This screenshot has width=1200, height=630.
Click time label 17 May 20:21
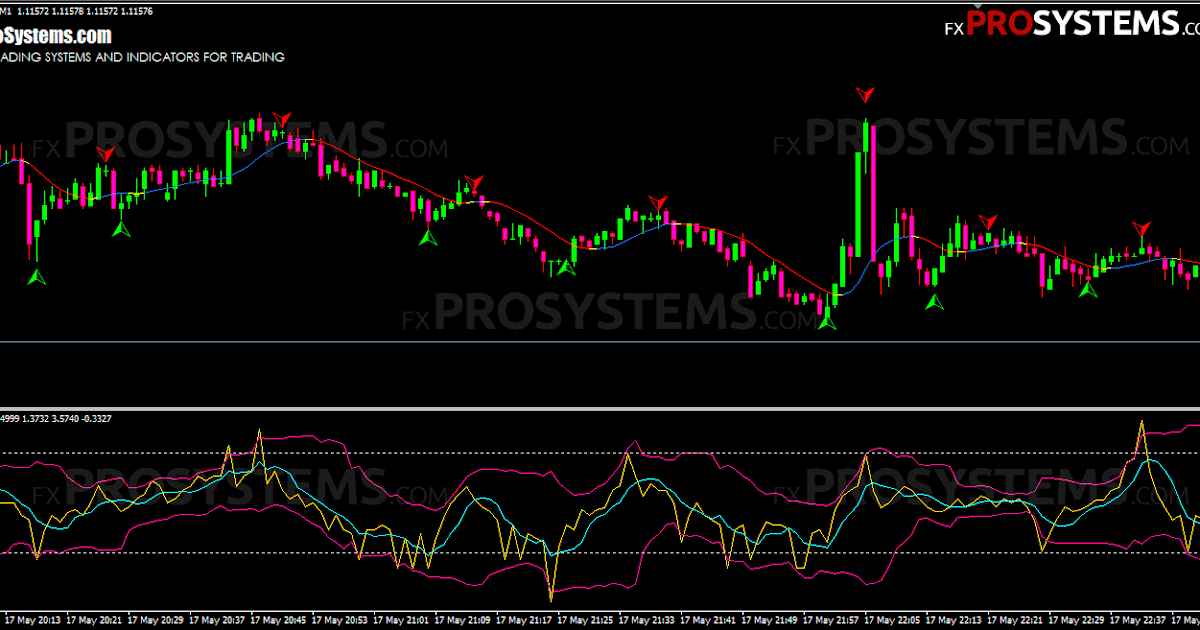[x=96, y=620]
